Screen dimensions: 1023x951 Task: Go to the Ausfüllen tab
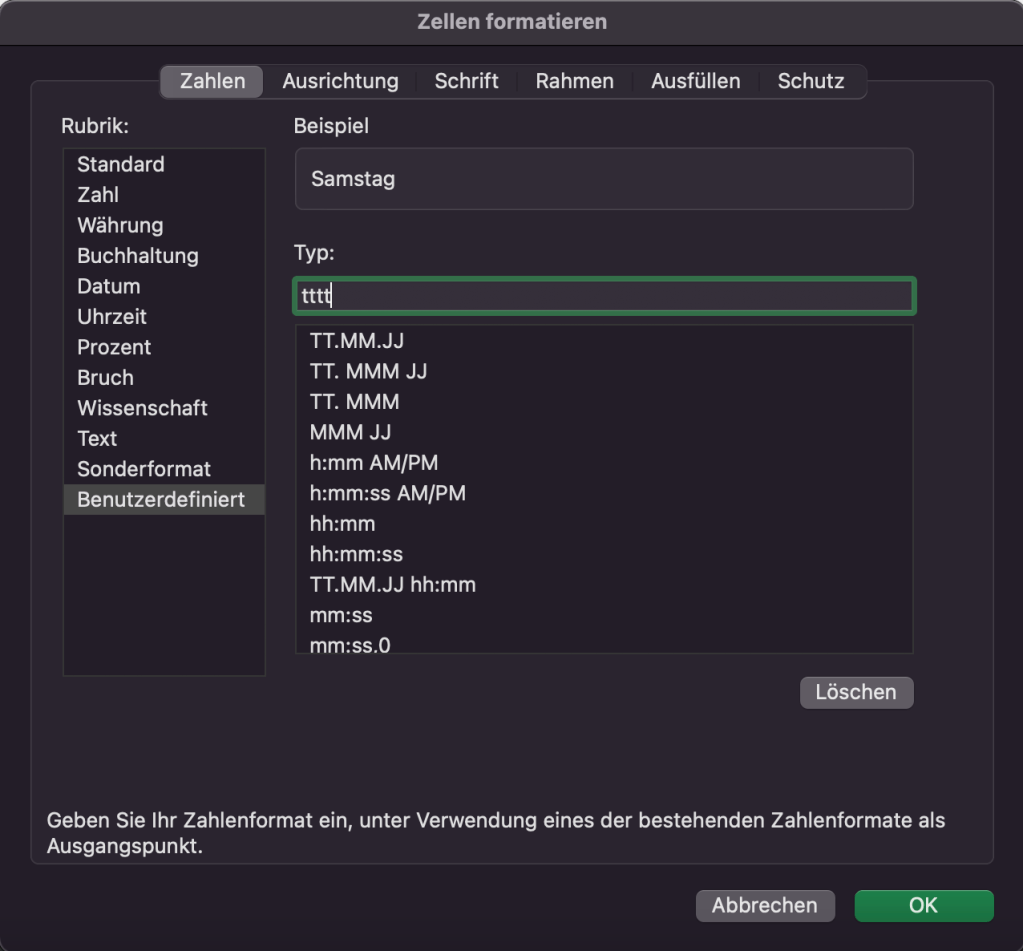pyautogui.click(x=695, y=82)
